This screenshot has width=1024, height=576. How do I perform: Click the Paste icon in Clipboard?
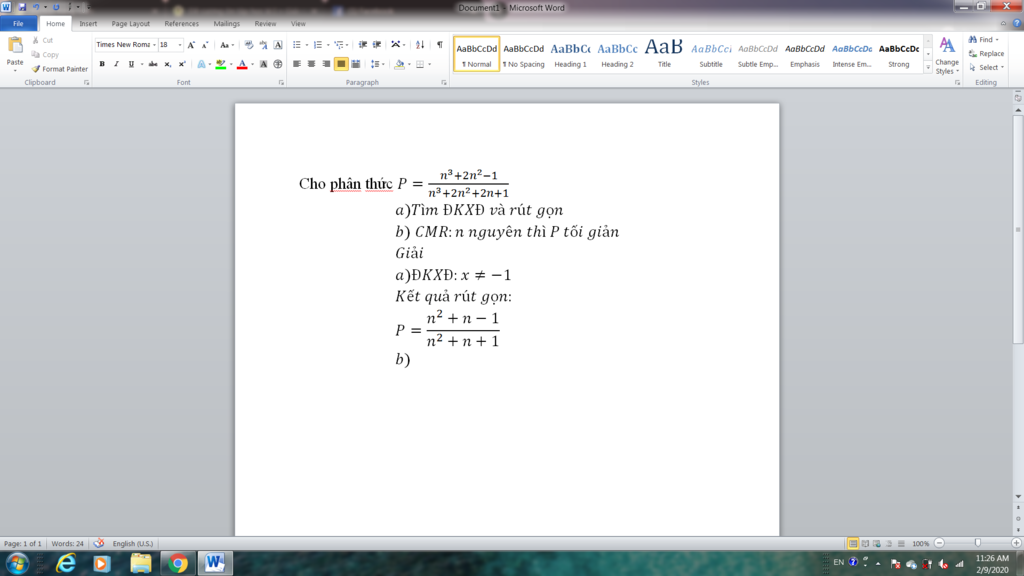[x=14, y=46]
